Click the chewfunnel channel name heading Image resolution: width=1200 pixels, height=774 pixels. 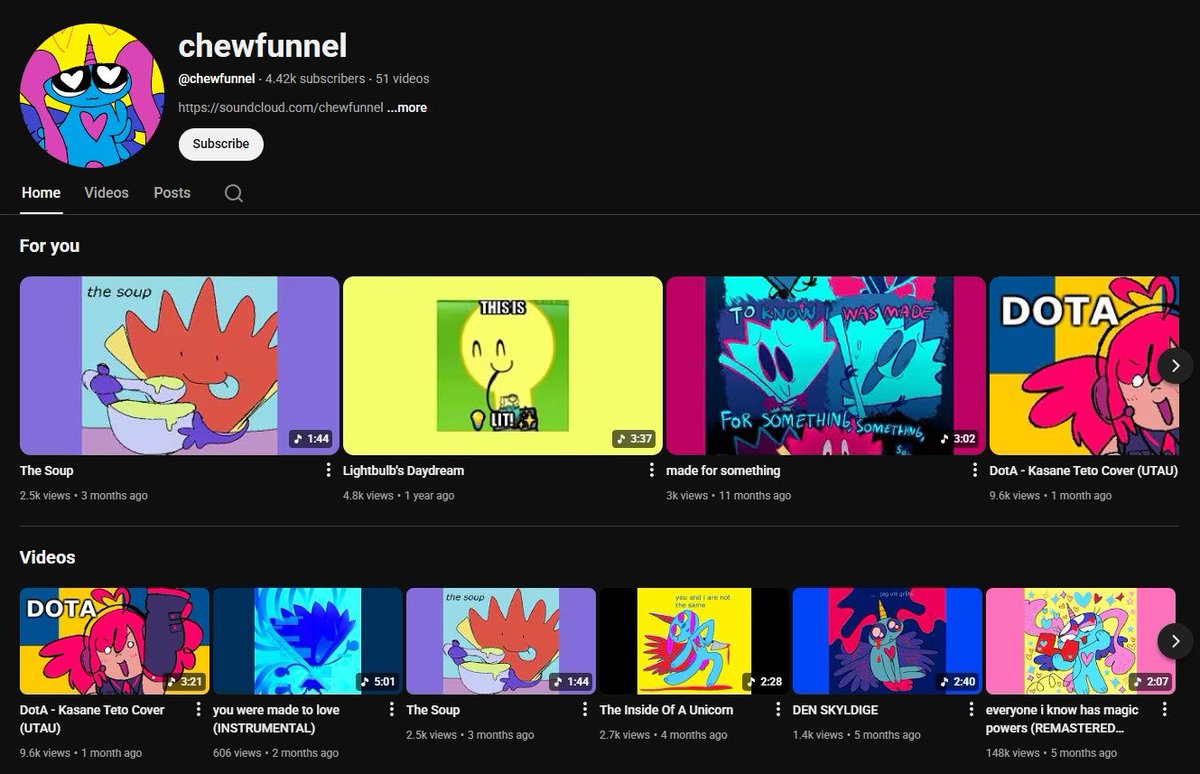coord(263,45)
